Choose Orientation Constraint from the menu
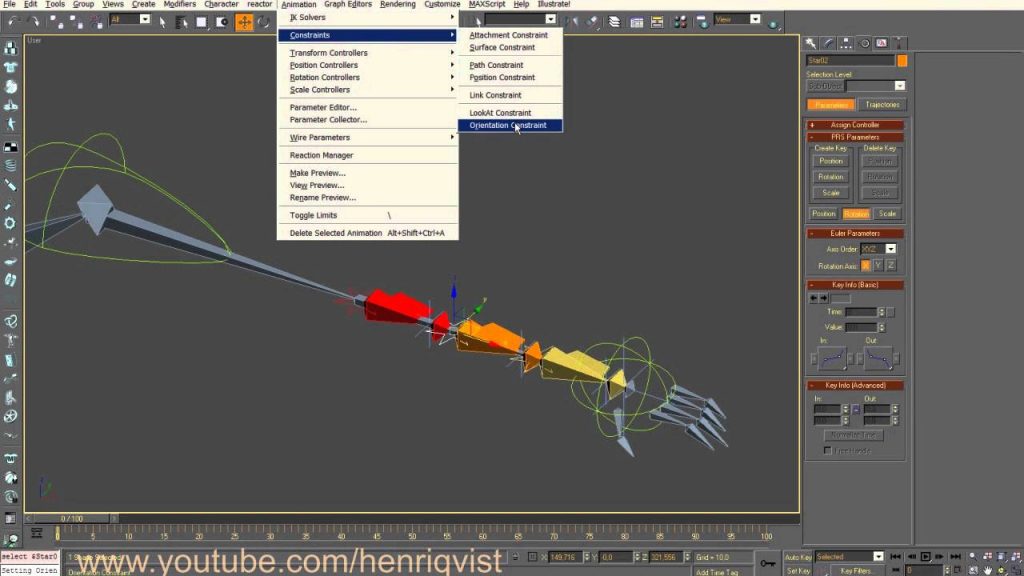 [x=512, y=125]
